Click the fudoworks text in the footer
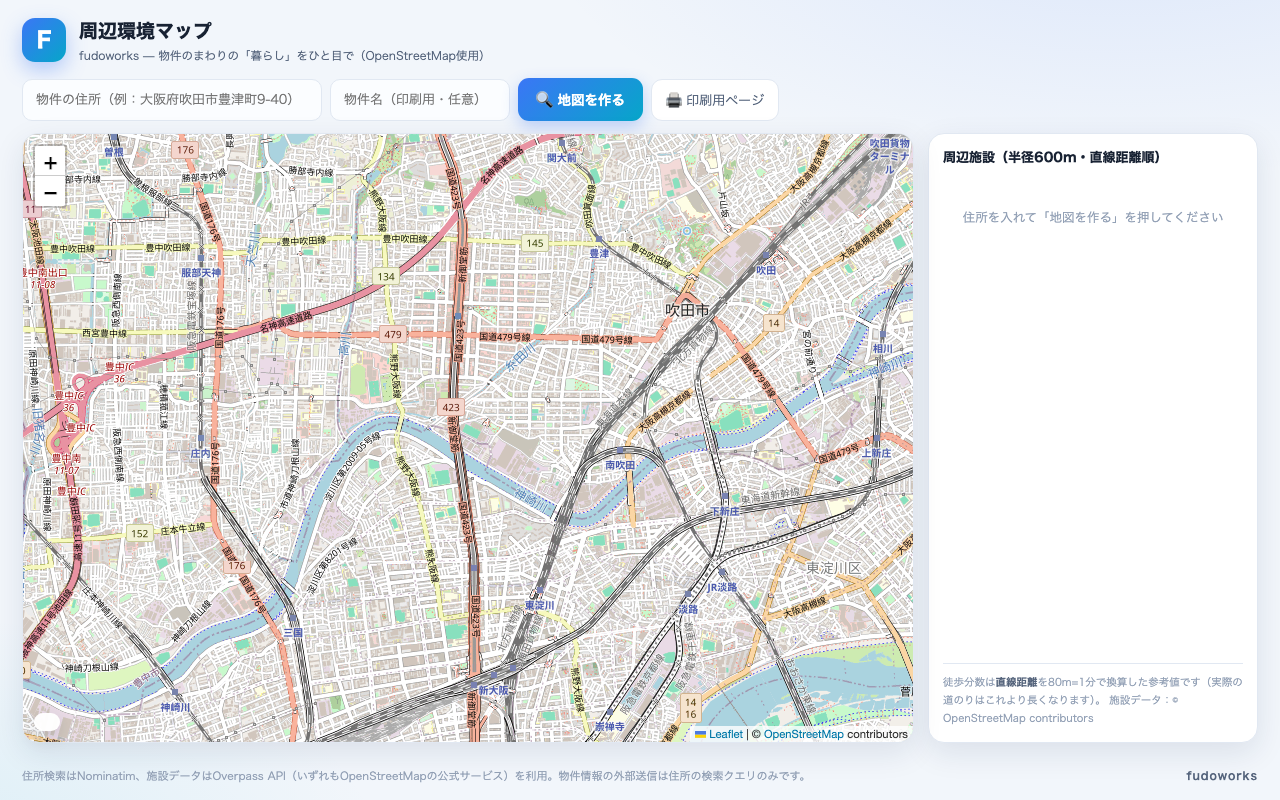1280x800 pixels. pos(1221,775)
